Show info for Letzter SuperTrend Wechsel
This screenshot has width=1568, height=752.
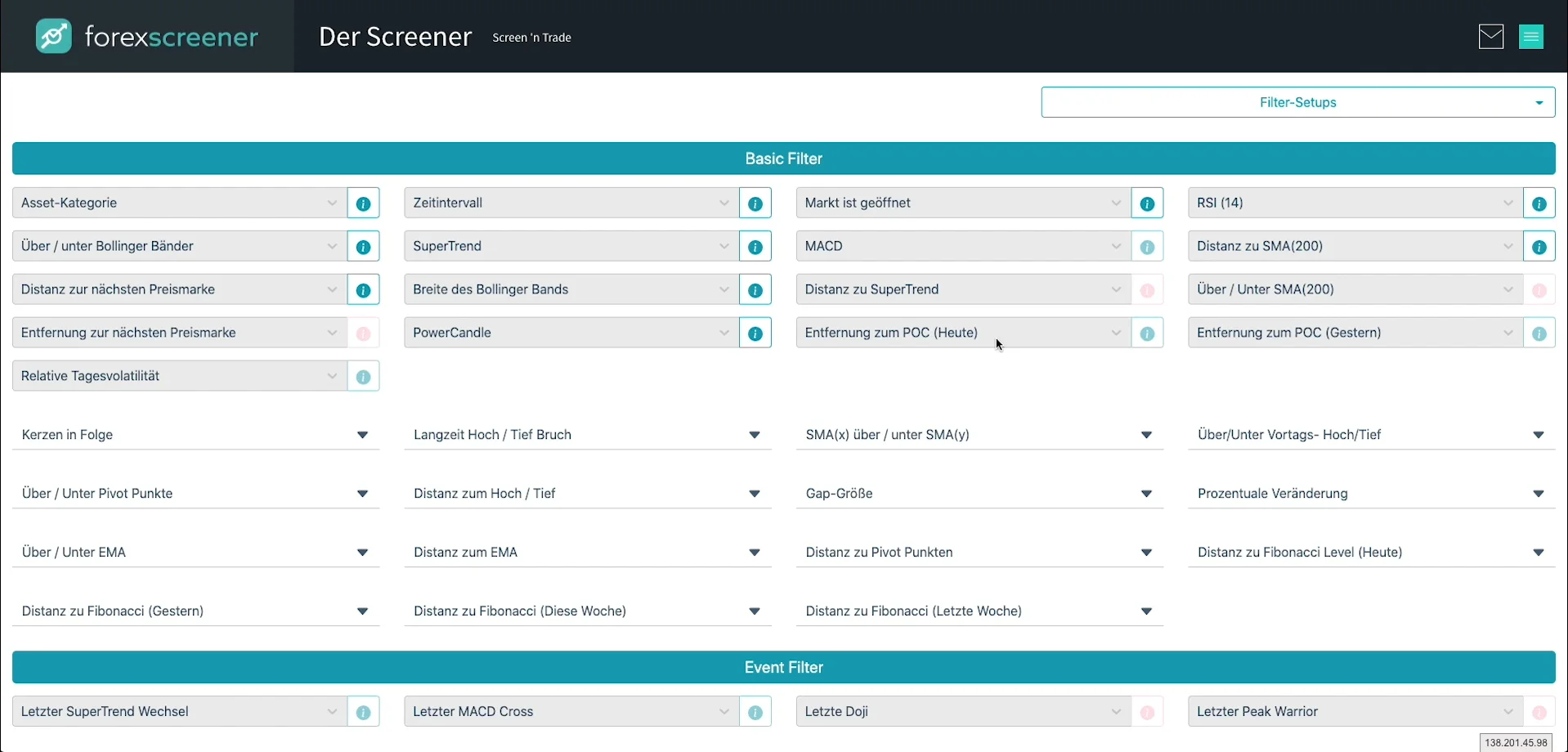(x=363, y=712)
